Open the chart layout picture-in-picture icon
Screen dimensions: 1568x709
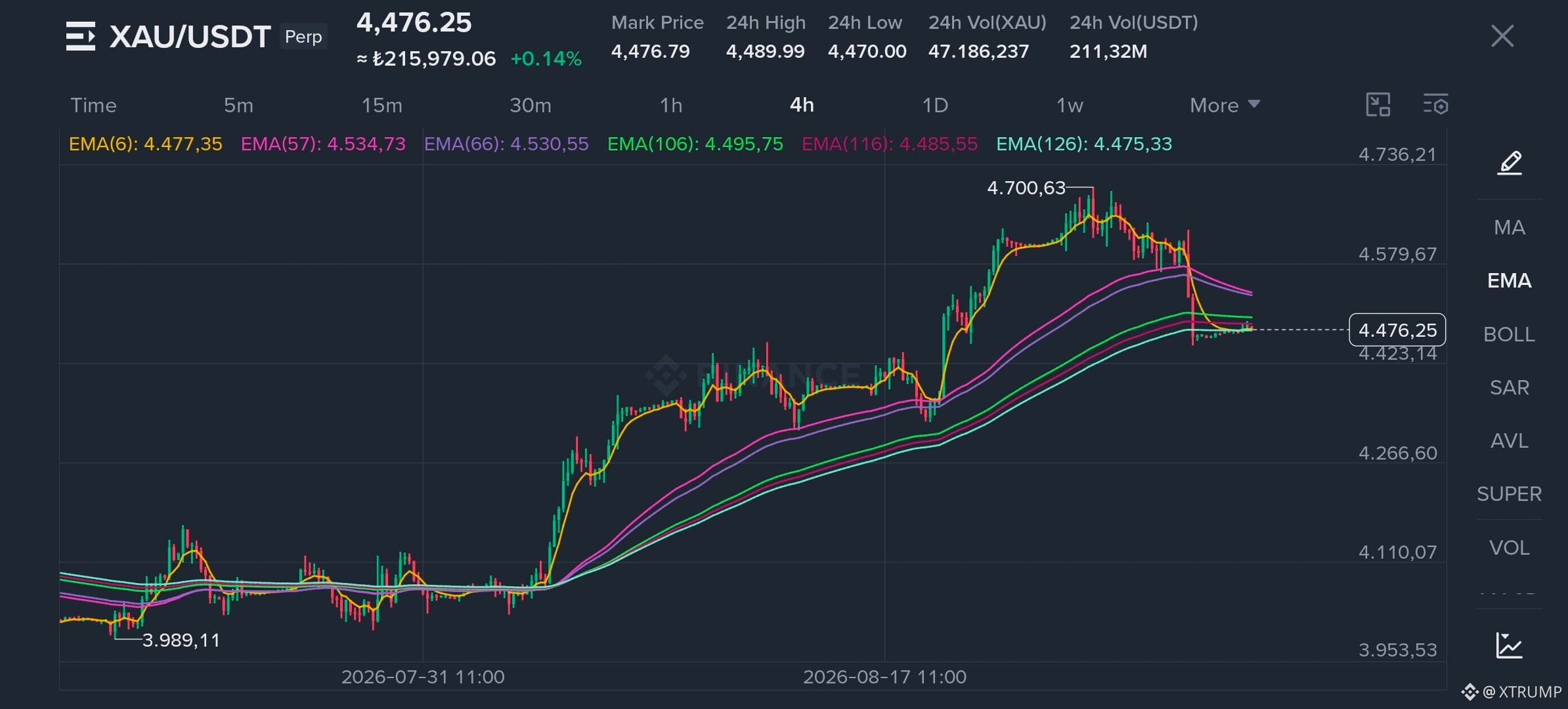1378,105
